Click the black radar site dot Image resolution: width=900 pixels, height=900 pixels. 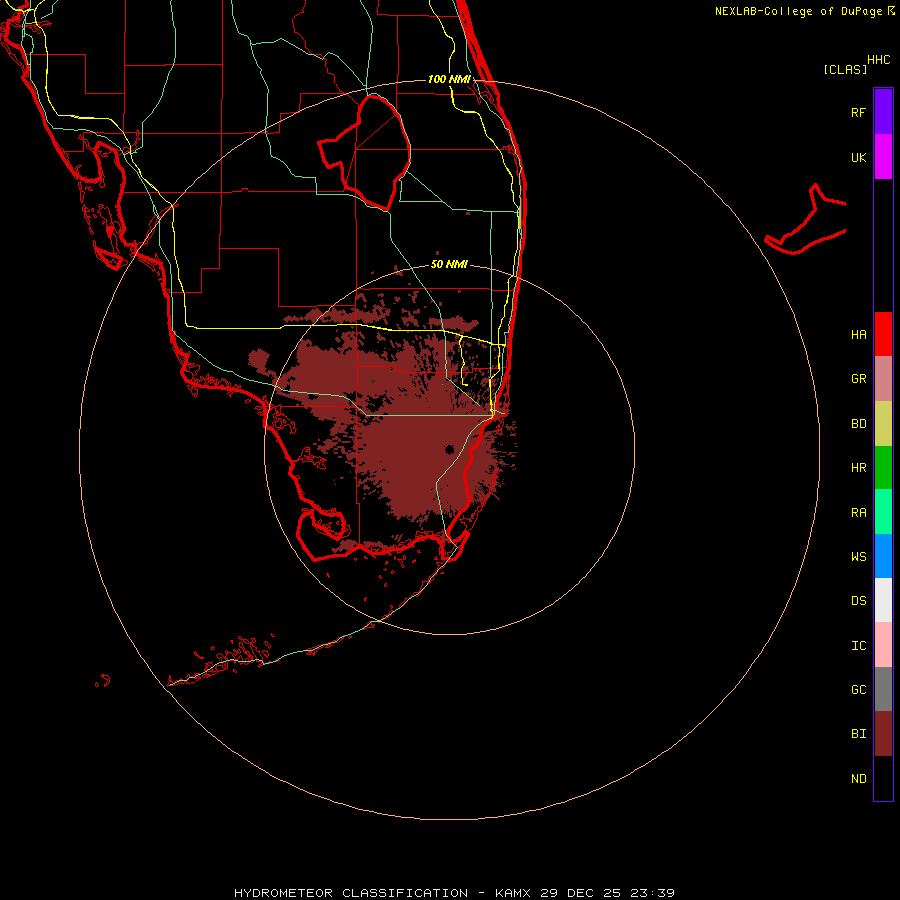pyautogui.click(x=449, y=449)
